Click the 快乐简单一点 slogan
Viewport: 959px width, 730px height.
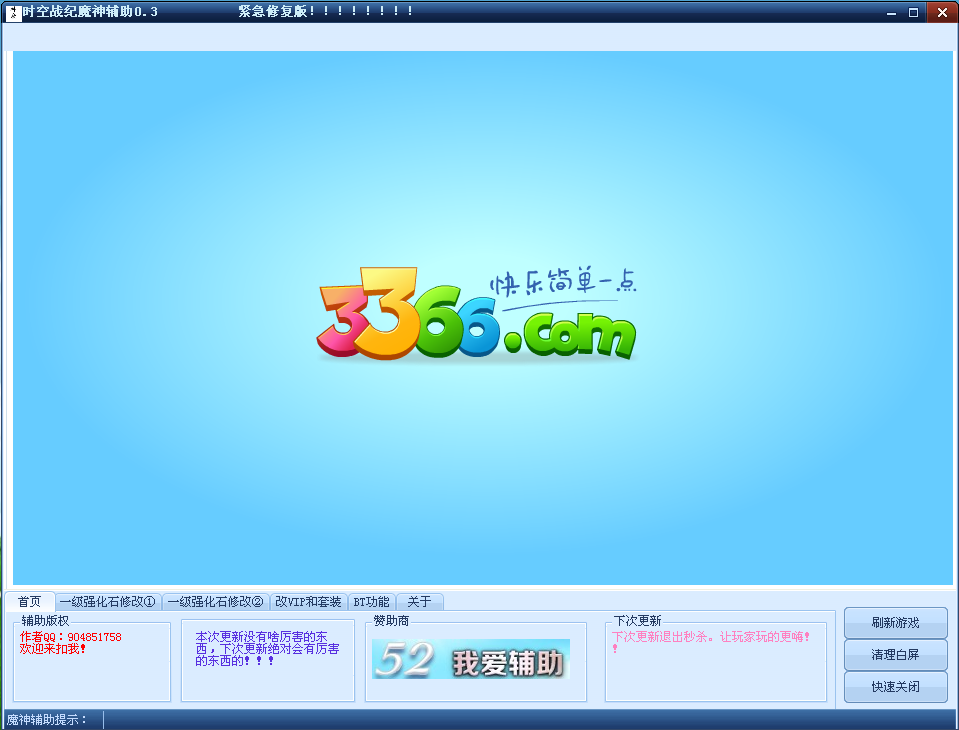coord(563,282)
